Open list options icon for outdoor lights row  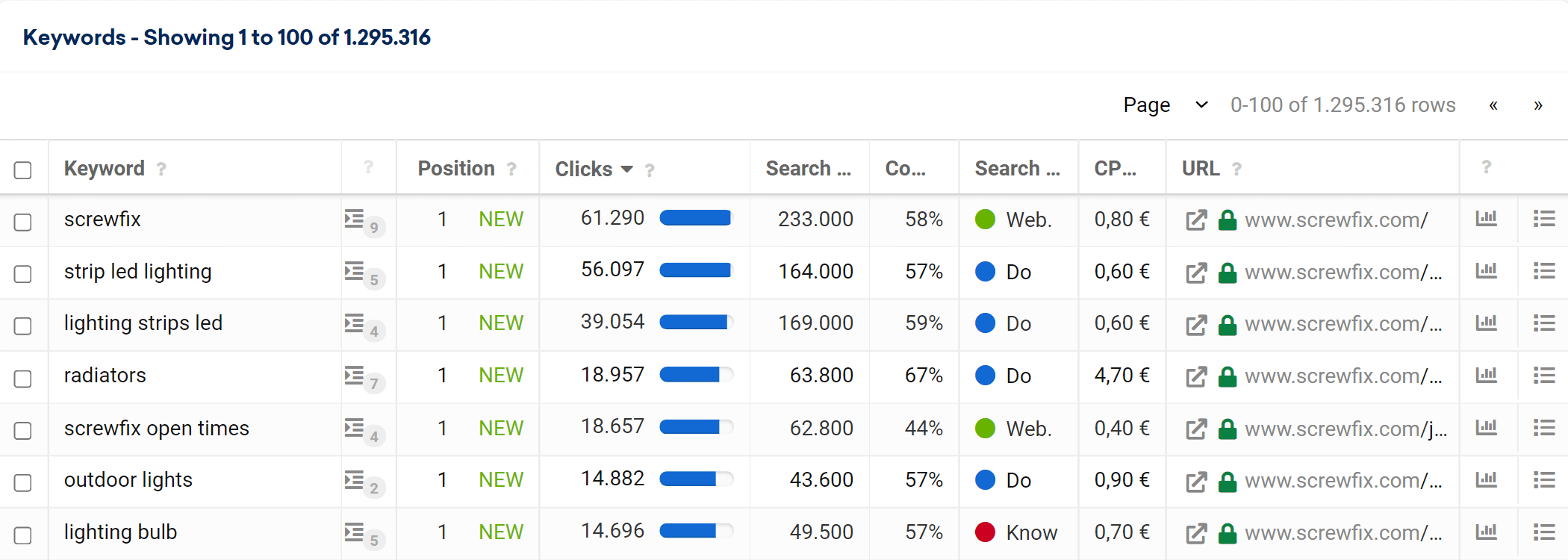click(1544, 479)
